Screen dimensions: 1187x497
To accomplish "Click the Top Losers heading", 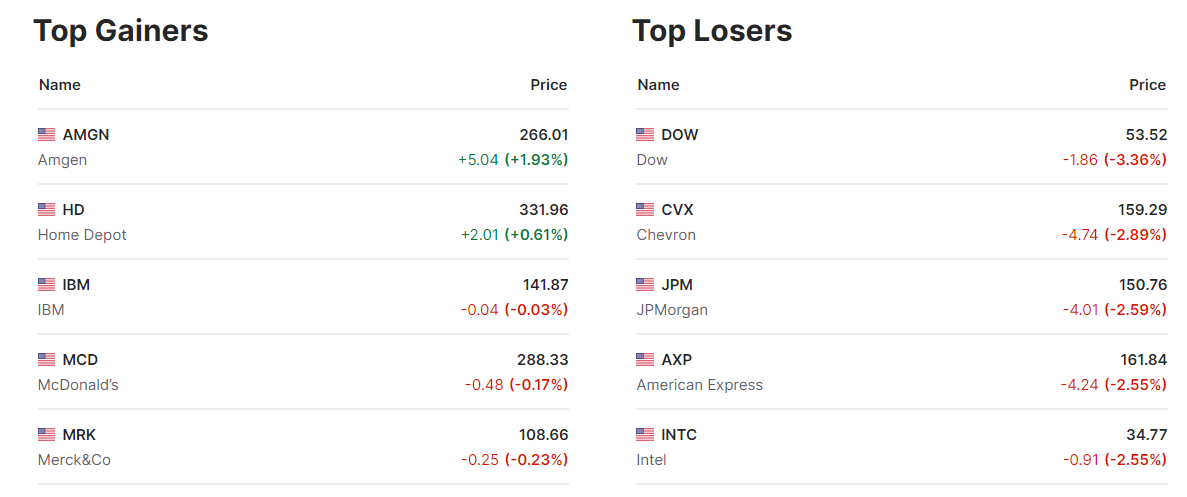I will pos(712,31).
